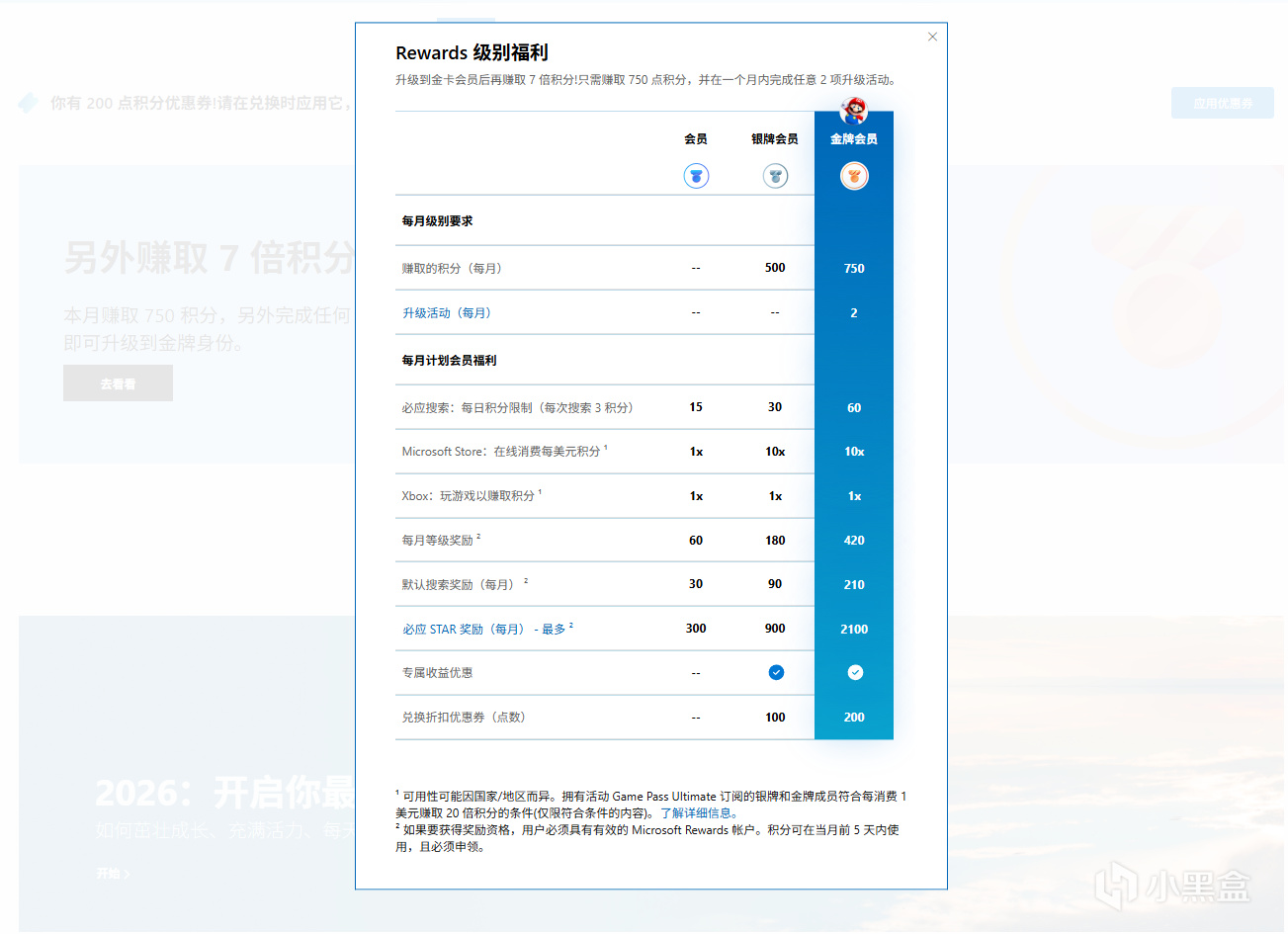Image resolution: width=1288 pixels, height=934 pixels.
Task: Click the silver value 500 for 赚取的积分
Action: [x=775, y=268]
